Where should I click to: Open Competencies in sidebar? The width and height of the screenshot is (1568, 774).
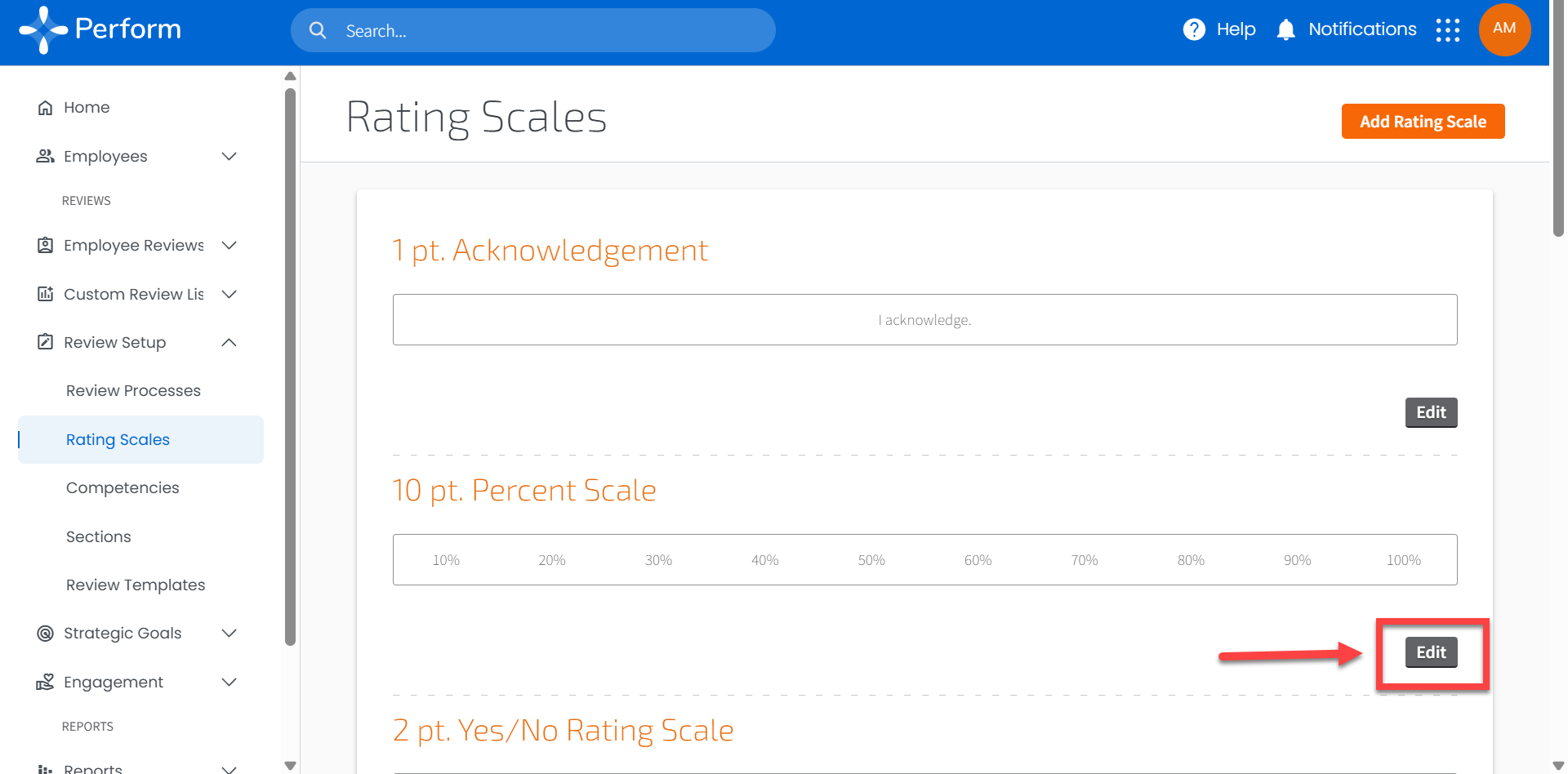tap(122, 487)
